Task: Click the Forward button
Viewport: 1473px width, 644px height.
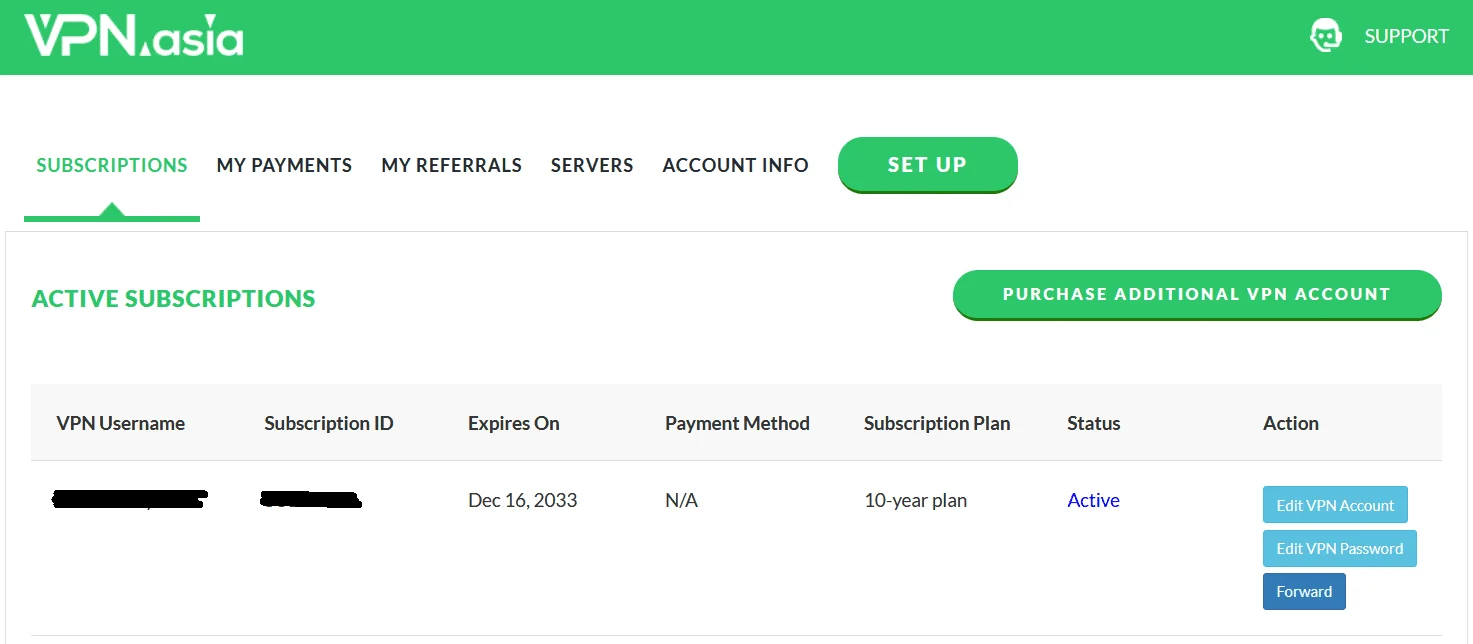Action: coord(1304,591)
